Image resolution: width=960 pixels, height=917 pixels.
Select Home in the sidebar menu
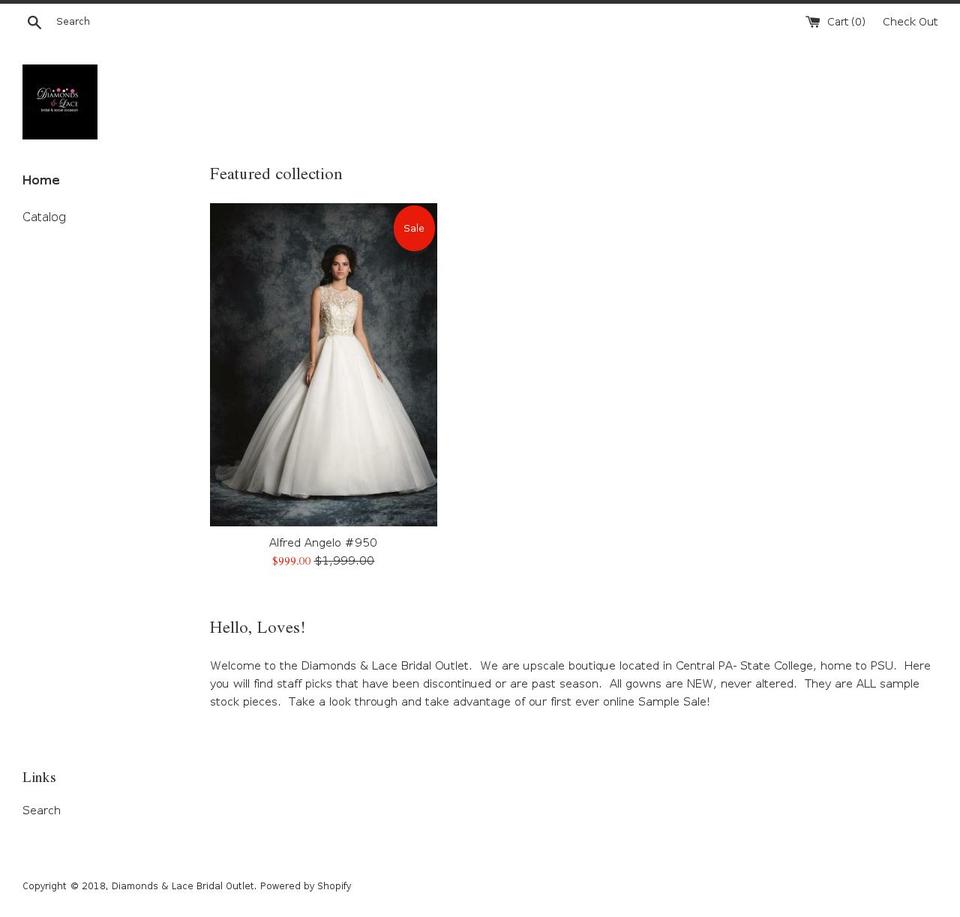click(41, 180)
